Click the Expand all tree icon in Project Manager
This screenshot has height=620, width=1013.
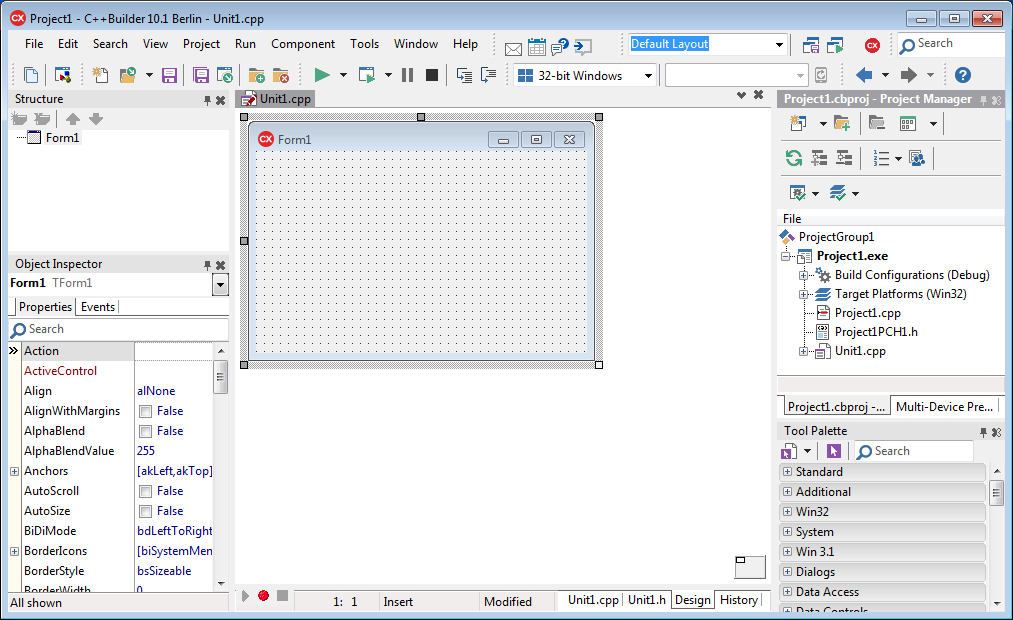[x=819, y=158]
